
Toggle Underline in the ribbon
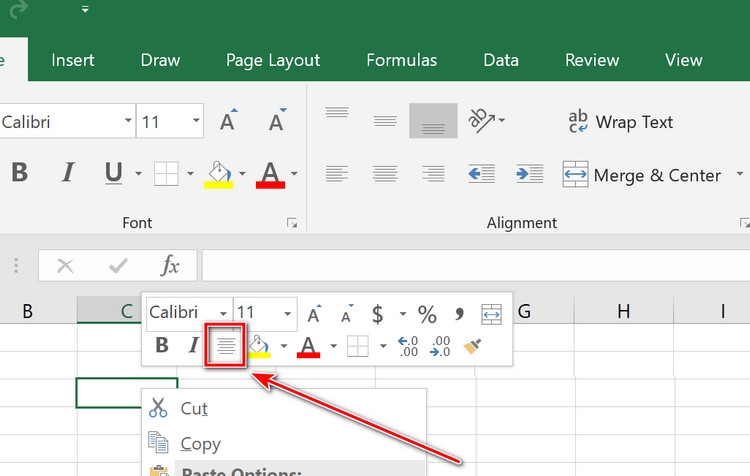click(x=113, y=173)
